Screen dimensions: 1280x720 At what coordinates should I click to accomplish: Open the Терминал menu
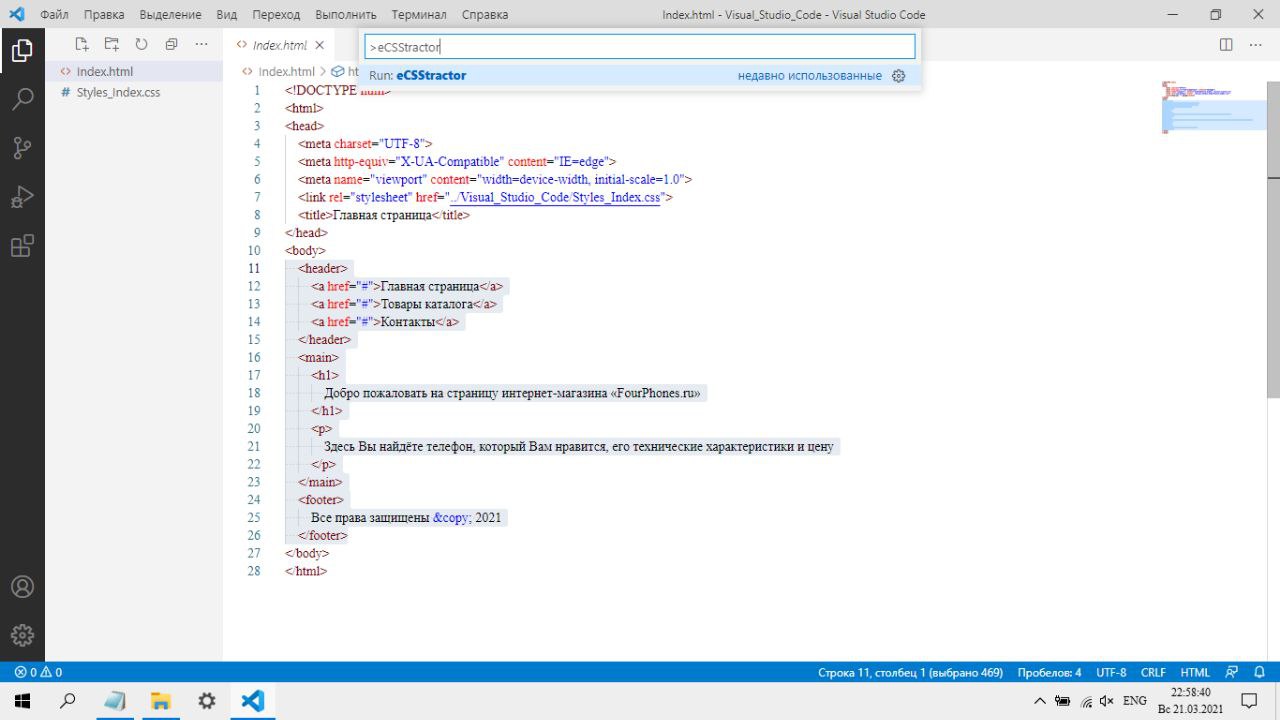pyautogui.click(x=419, y=15)
